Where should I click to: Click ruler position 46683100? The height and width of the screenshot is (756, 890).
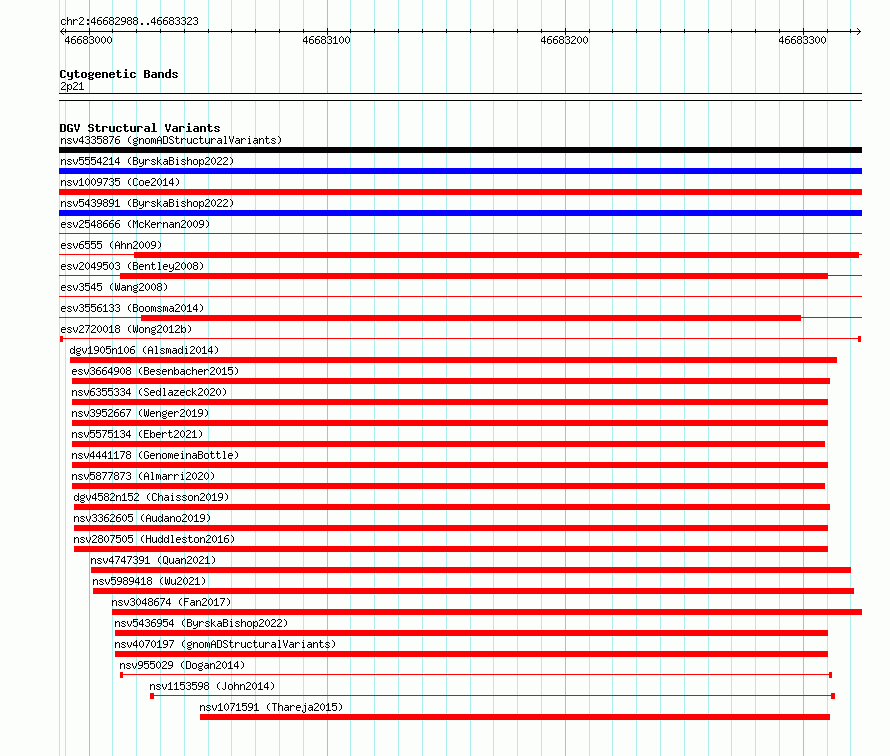tap(326, 40)
